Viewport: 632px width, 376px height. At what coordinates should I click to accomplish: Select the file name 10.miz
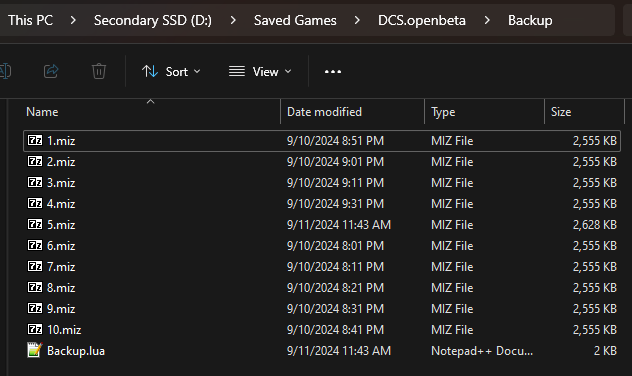point(64,329)
